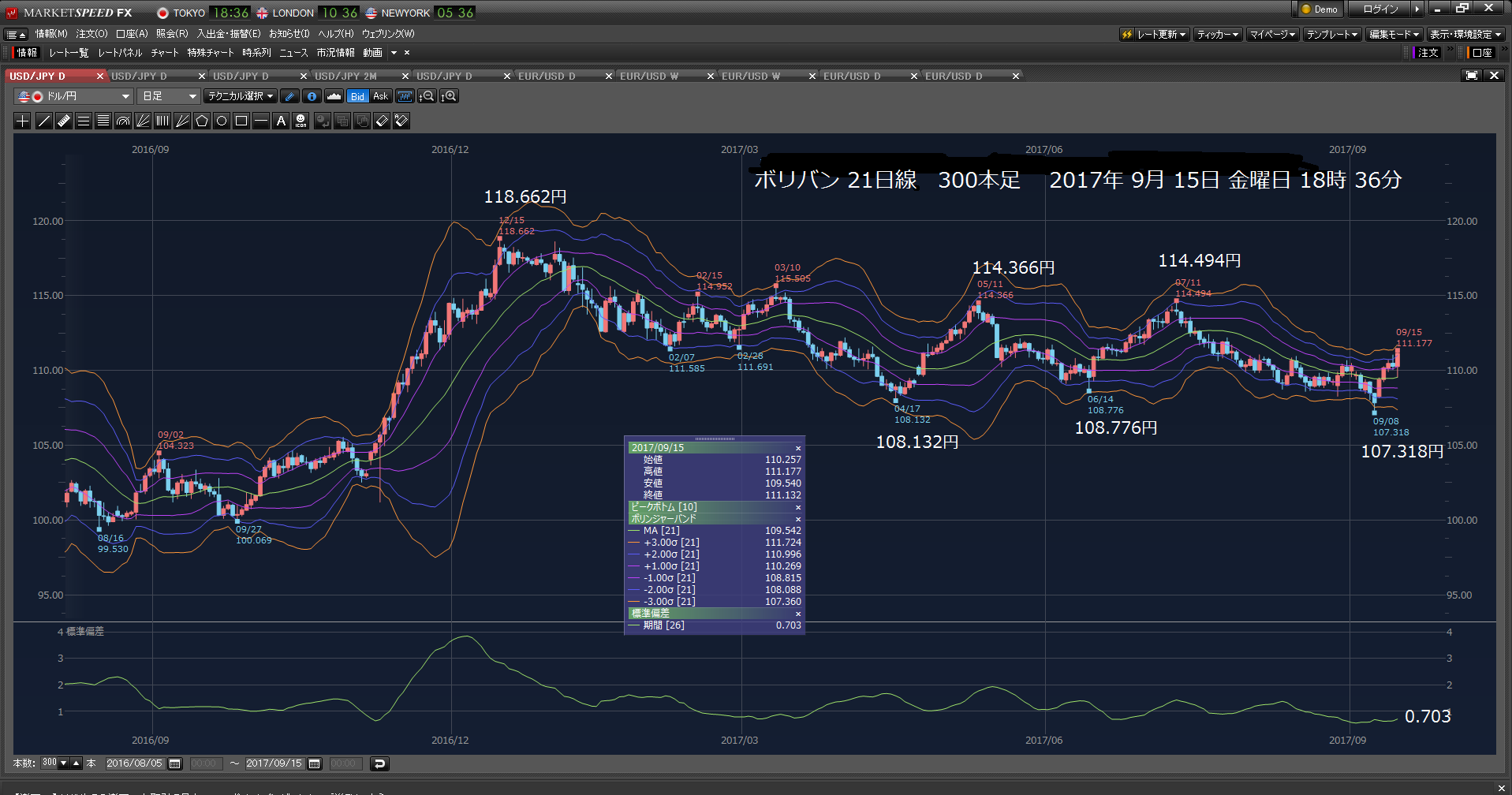Open the テンプレート dropdown
This screenshot has height=795, width=1512.
click(x=1332, y=35)
